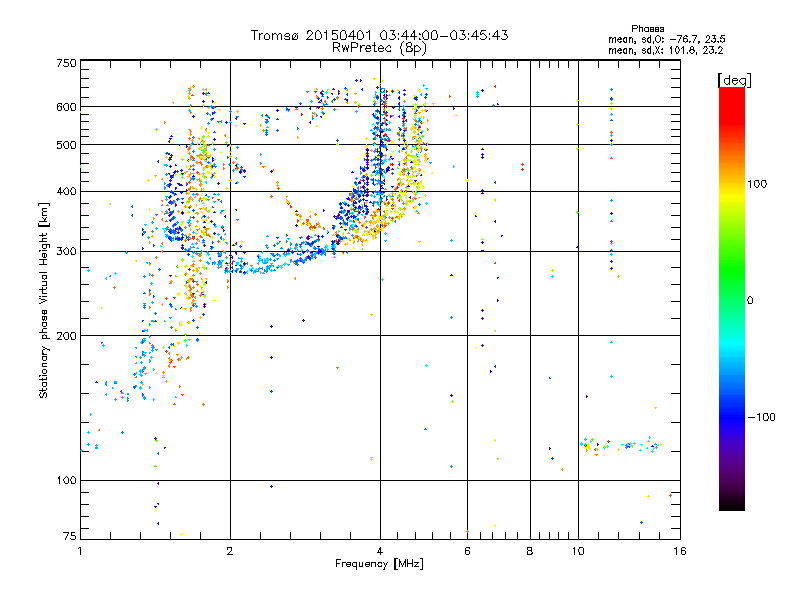Screen dimensions: 800x600
Task: Click the mean sd,X statistics line
Action: (665, 51)
